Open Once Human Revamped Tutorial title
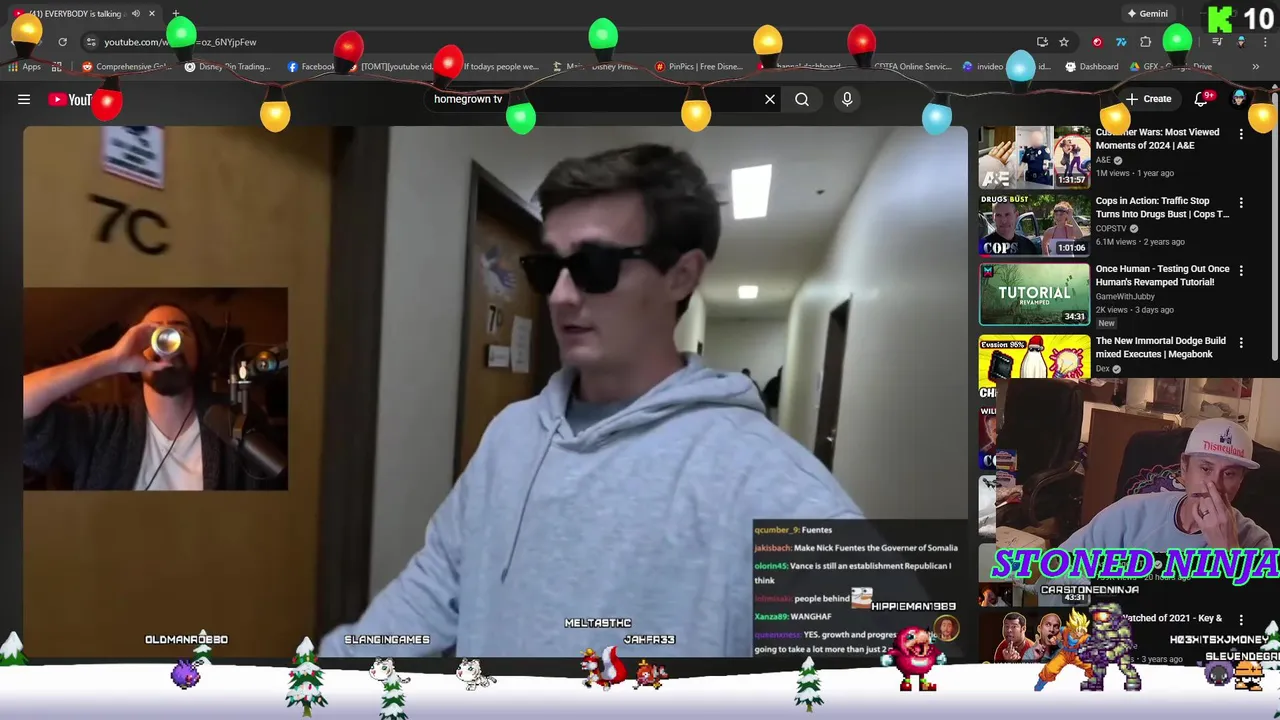 (x=1162, y=275)
